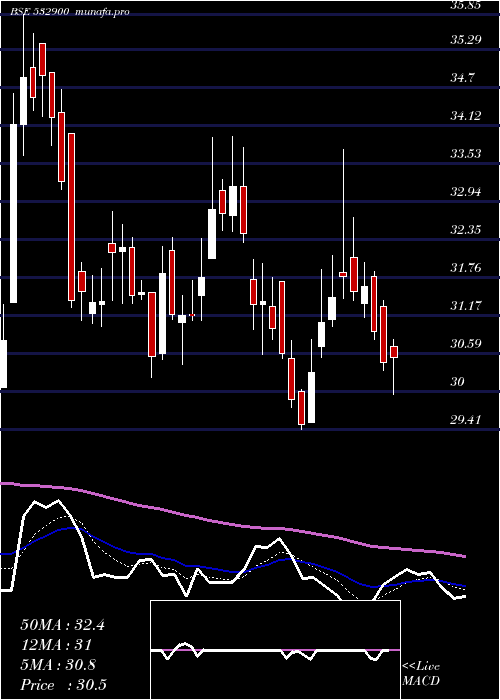This screenshot has height=700, width=500.
Task: Select the 32.35 price axis label
Action: (x=465, y=230)
